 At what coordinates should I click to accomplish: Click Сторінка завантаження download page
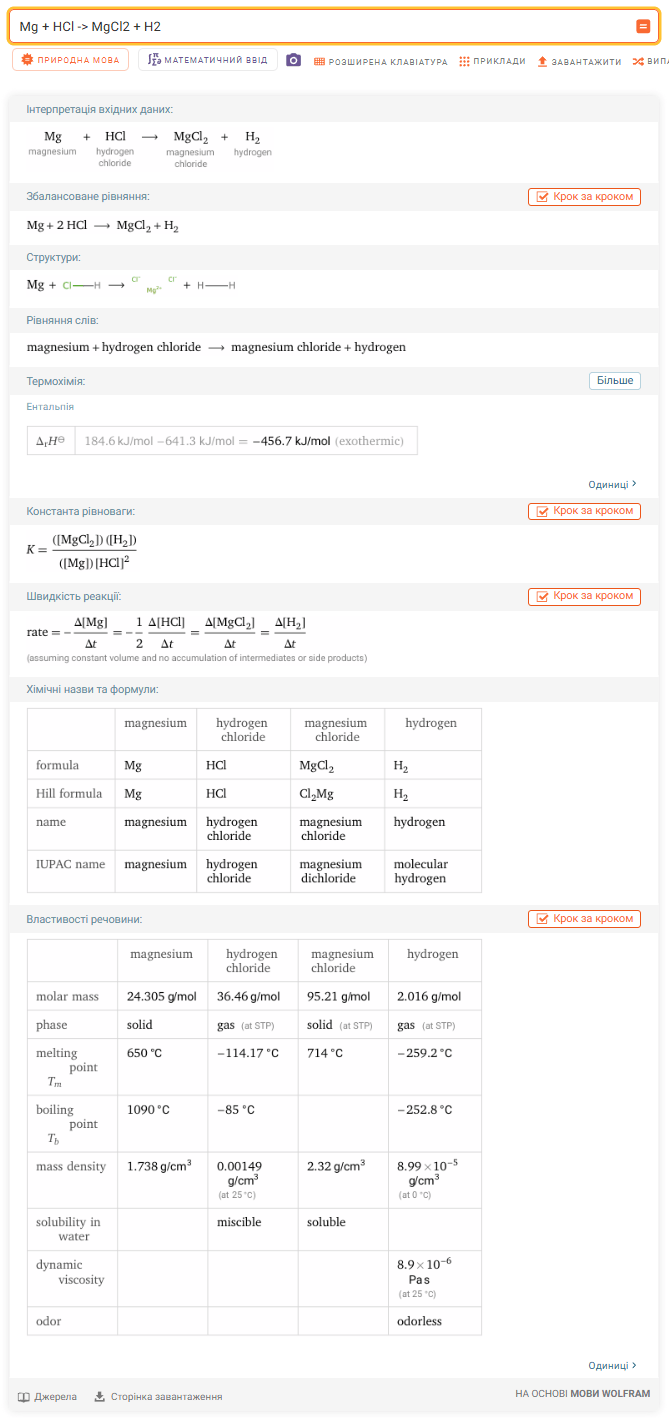point(158,1397)
